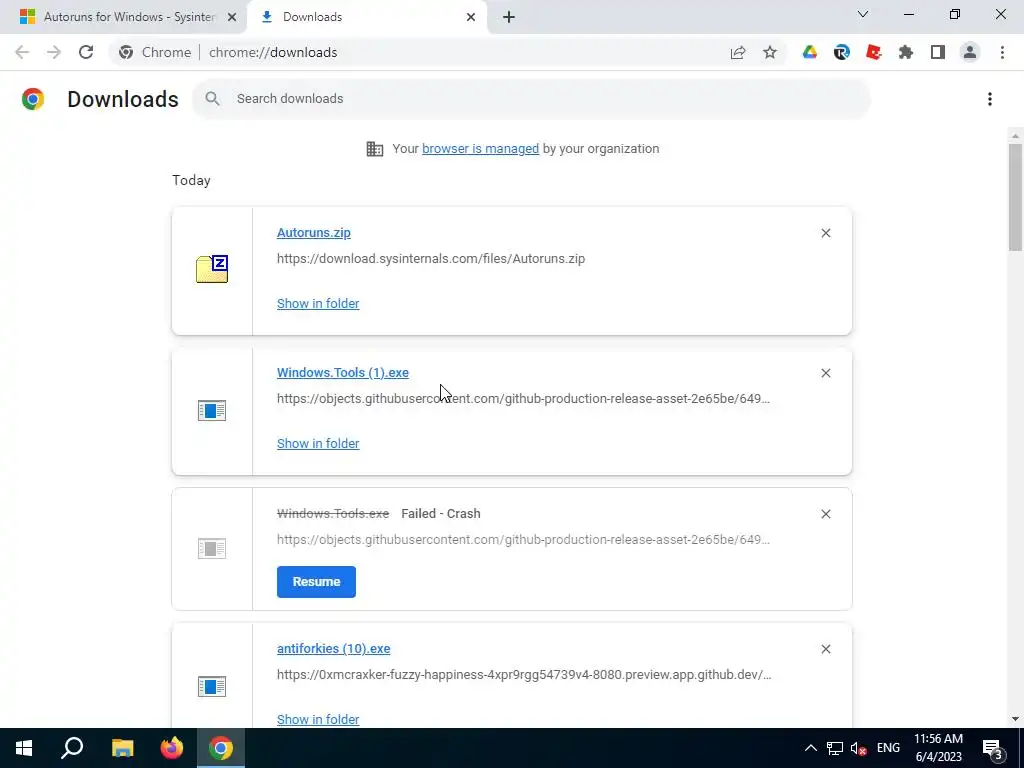The image size is (1024, 768).
Task: Click the Autoruns.zip sysinternals URL text
Action: 431,259
